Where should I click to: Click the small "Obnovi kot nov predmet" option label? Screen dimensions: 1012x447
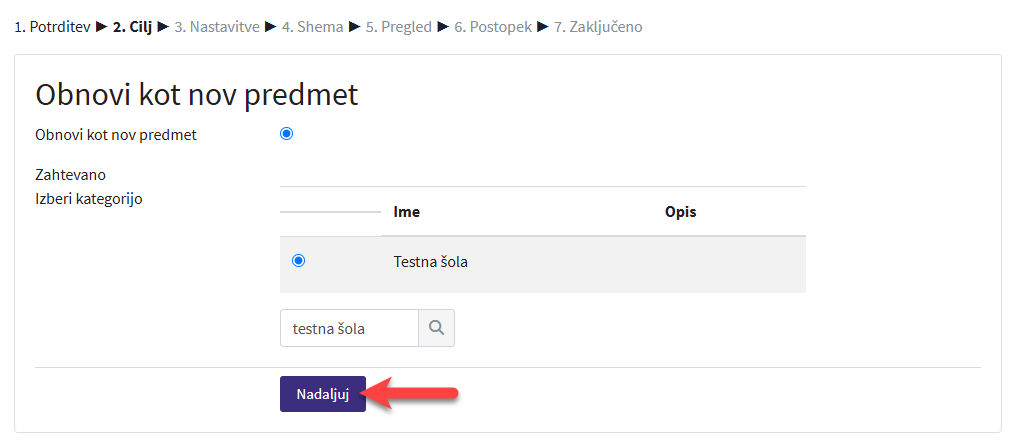click(116, 135)
